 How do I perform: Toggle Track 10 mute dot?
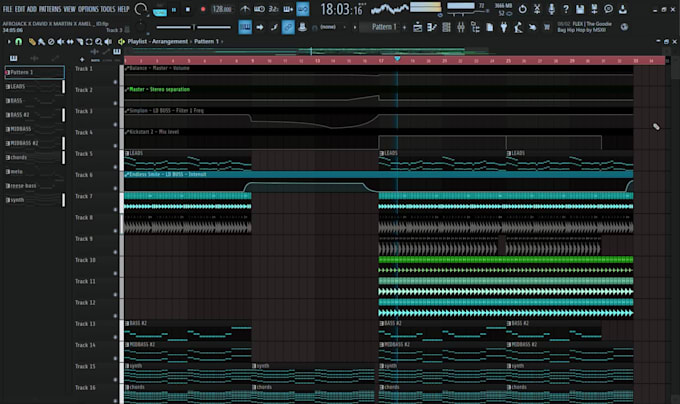(115, 273)
